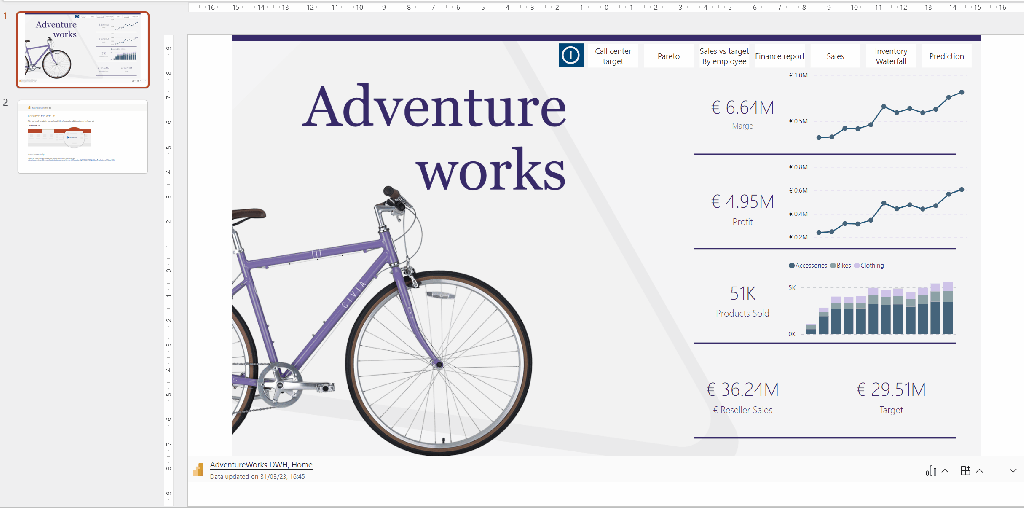
Task: Open Sales vs target by employee page
Action: click(724, 56)
